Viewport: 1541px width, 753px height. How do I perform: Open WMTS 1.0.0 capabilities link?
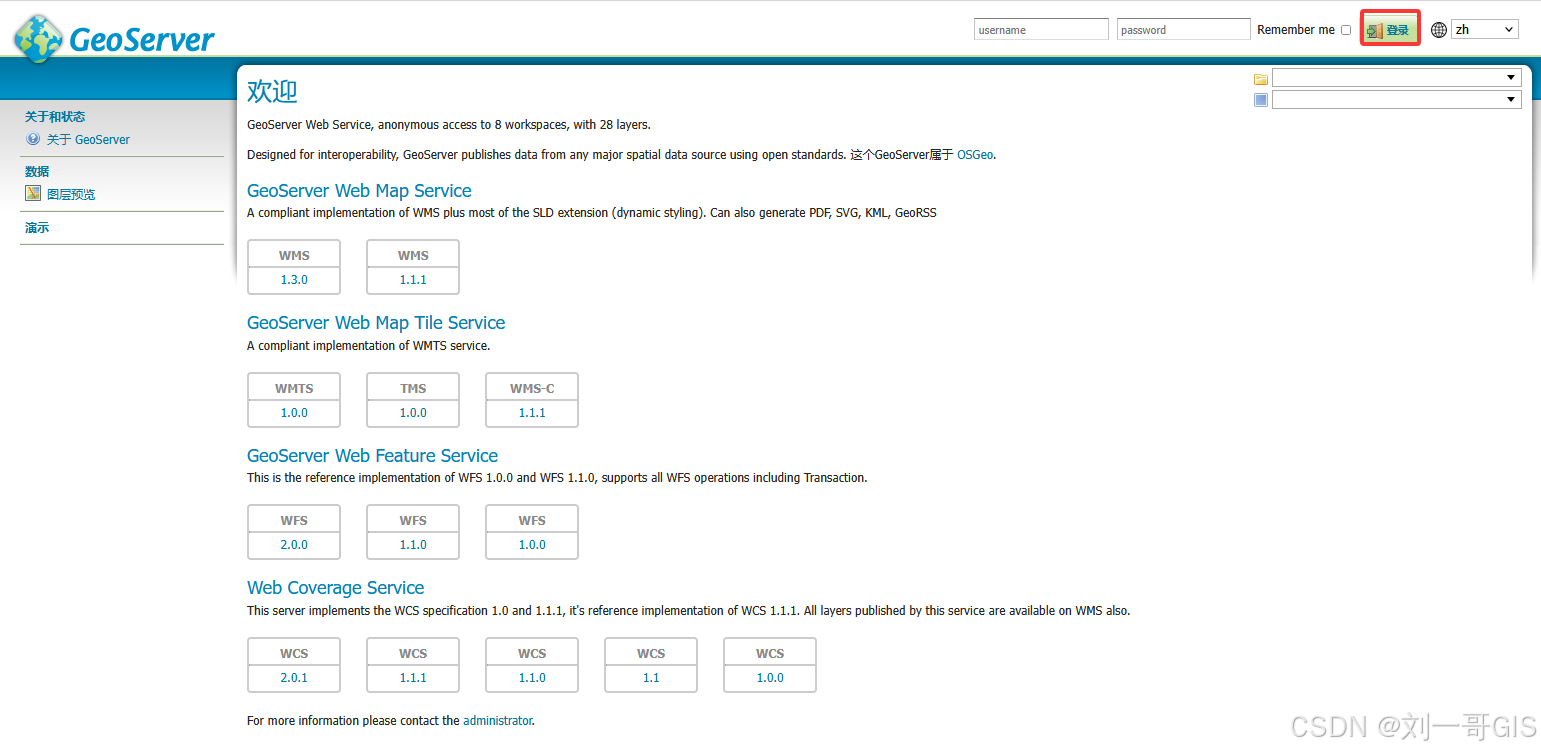[294, 413]
